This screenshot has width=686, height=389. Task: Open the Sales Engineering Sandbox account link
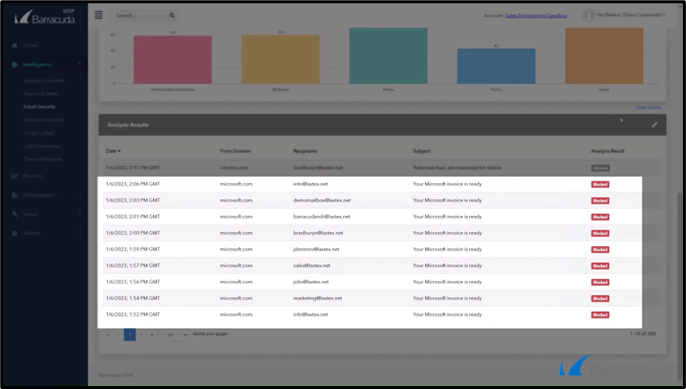tap(536, 15)
